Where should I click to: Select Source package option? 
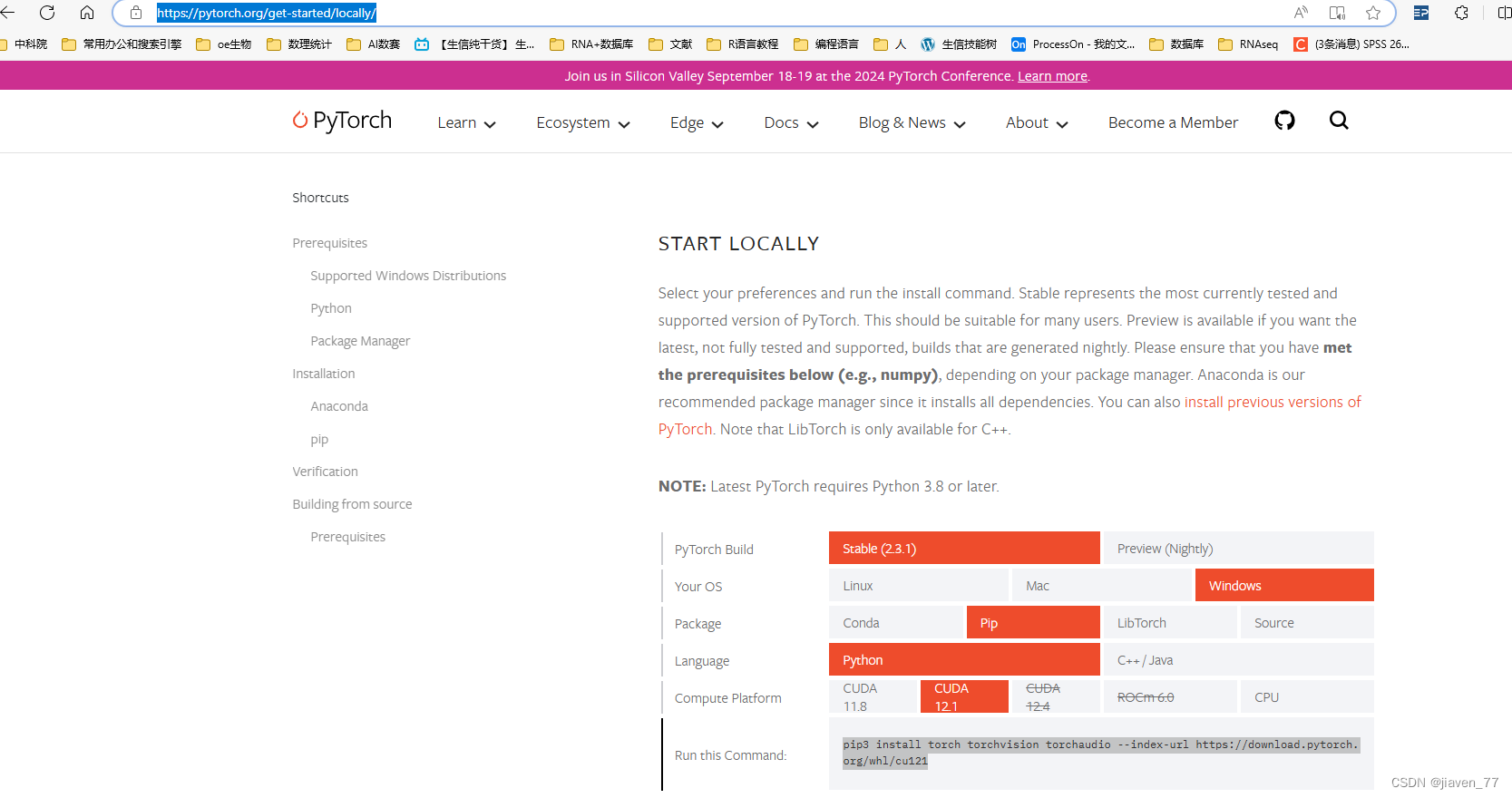1307,622
